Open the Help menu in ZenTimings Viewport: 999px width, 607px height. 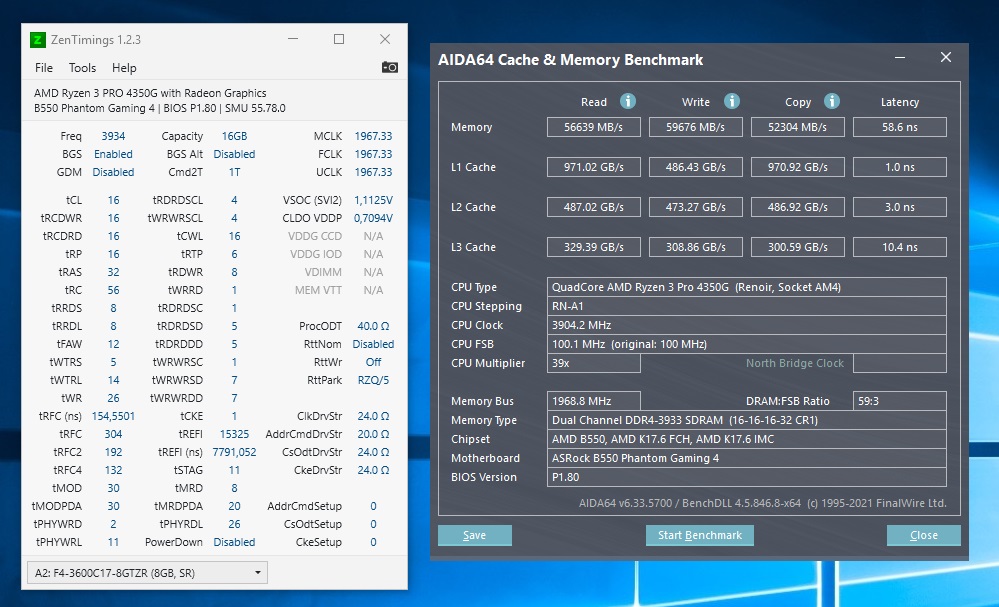124,68
